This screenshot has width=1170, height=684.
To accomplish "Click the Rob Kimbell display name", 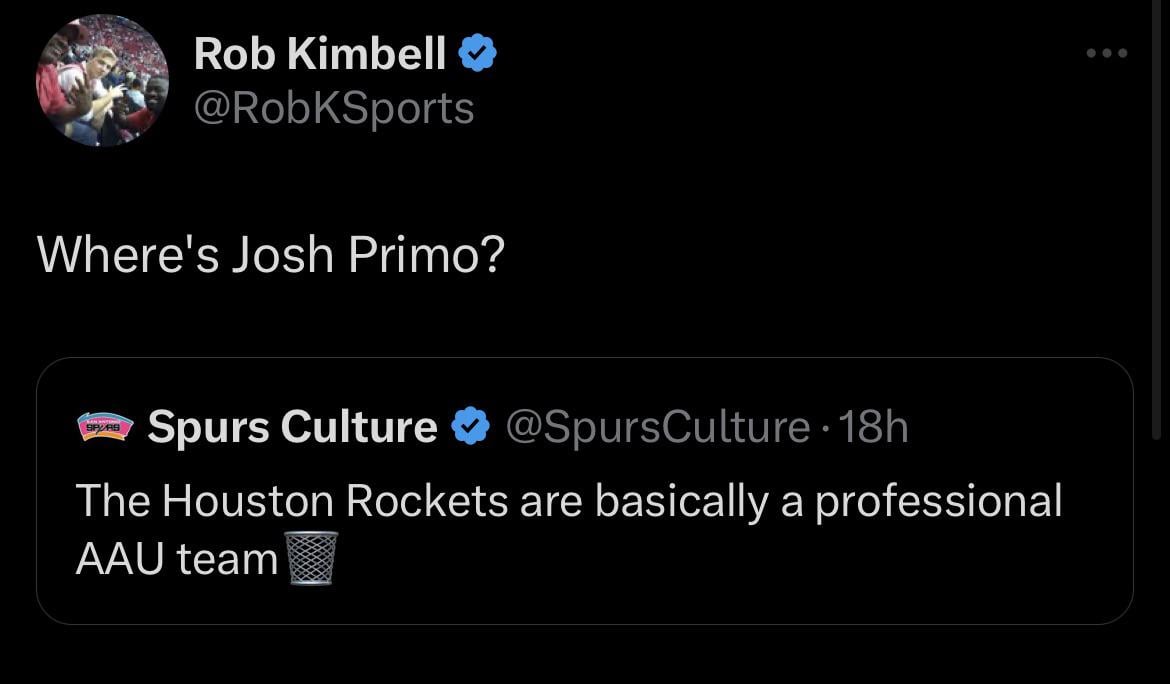I will coord(320,53).
